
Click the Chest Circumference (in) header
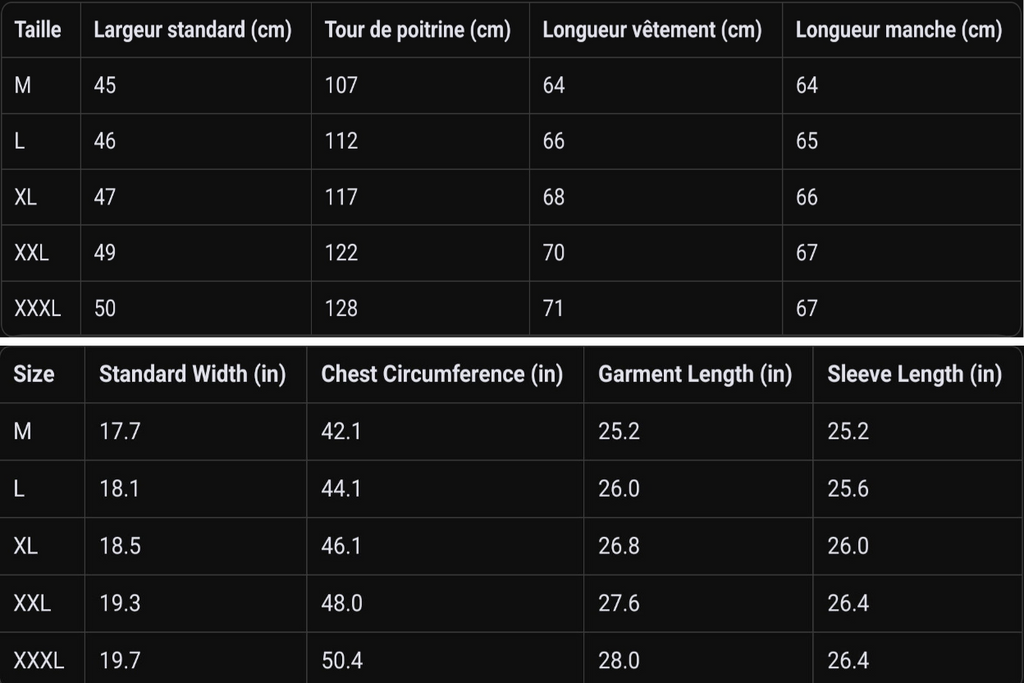(442, 374)
